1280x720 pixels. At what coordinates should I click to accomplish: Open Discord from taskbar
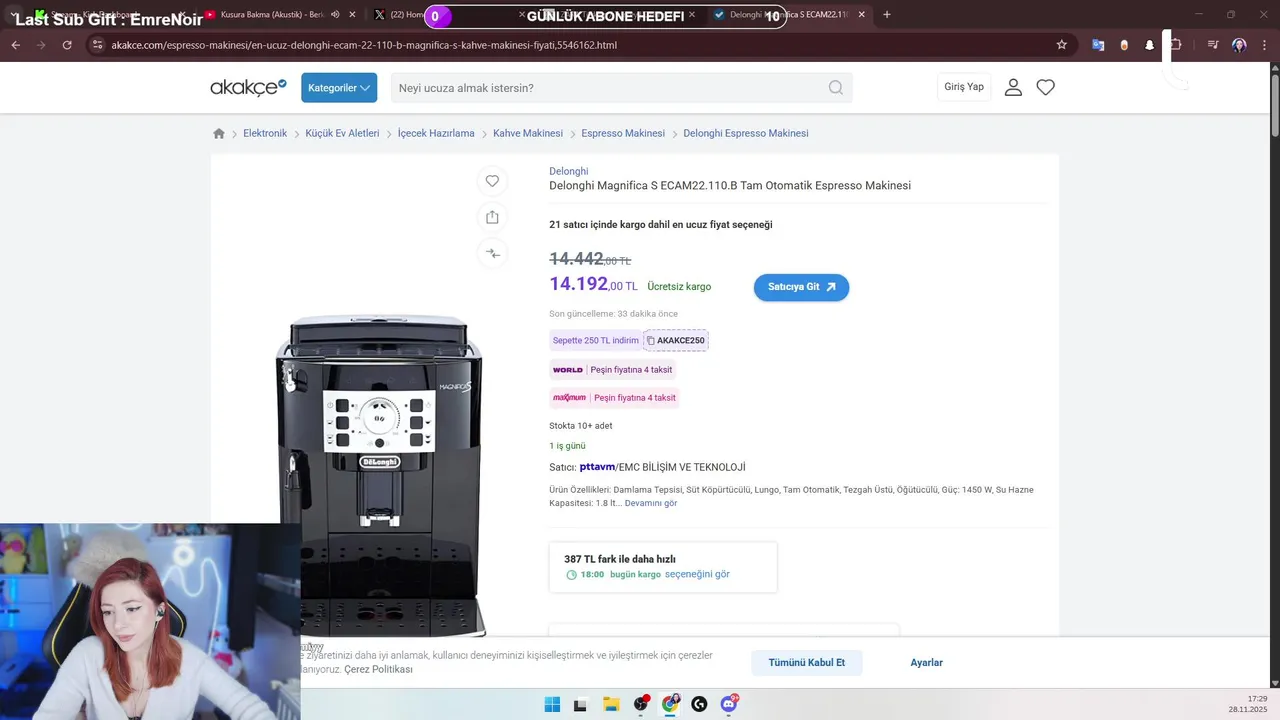(729, 704)
